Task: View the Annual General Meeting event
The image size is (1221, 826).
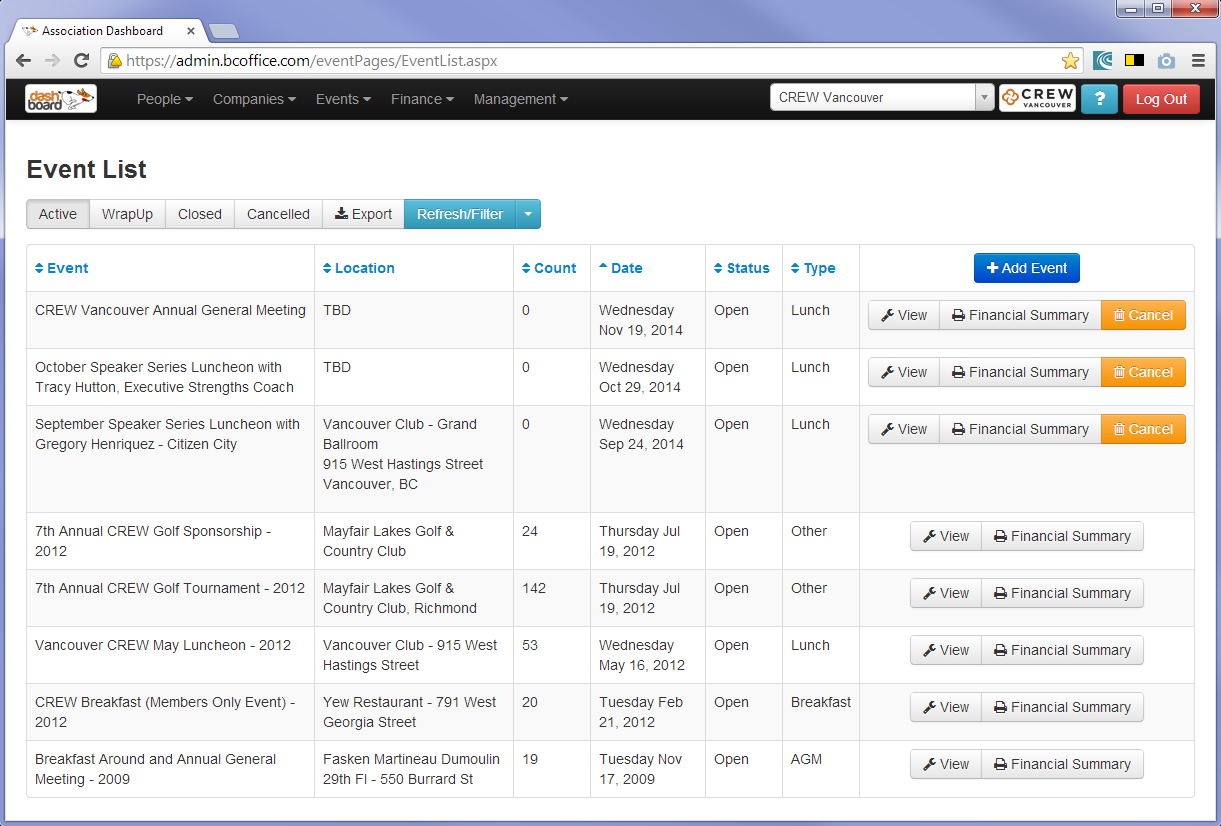Action: click(904, 315)
